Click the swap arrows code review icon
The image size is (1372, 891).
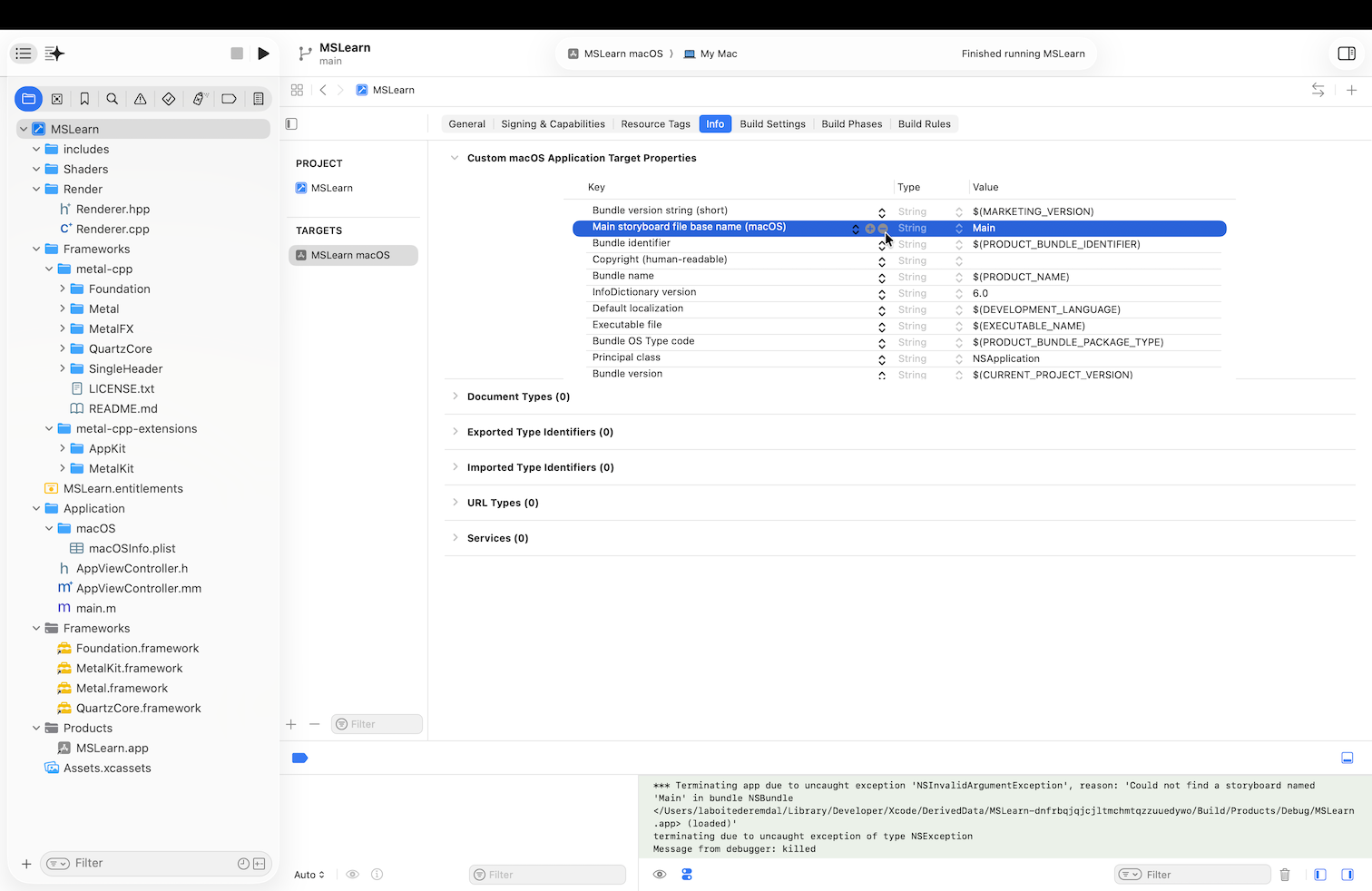click(x=1318, y=90)
